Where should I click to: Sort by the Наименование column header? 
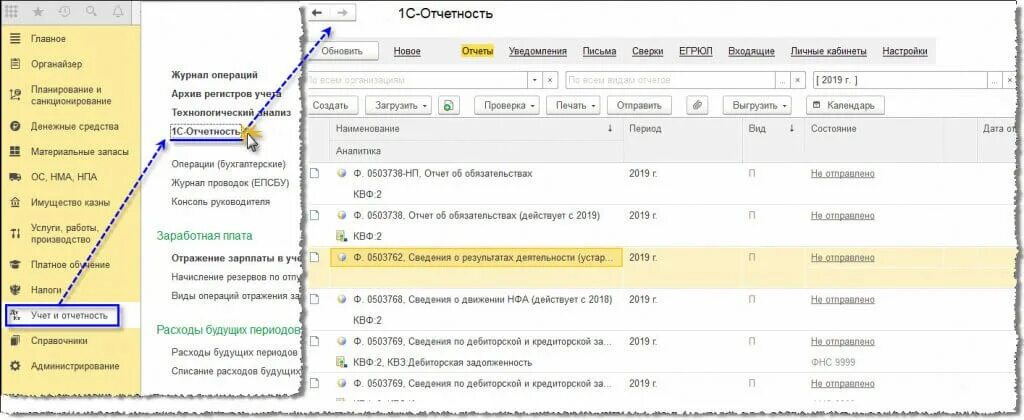(x=477, y=129)
